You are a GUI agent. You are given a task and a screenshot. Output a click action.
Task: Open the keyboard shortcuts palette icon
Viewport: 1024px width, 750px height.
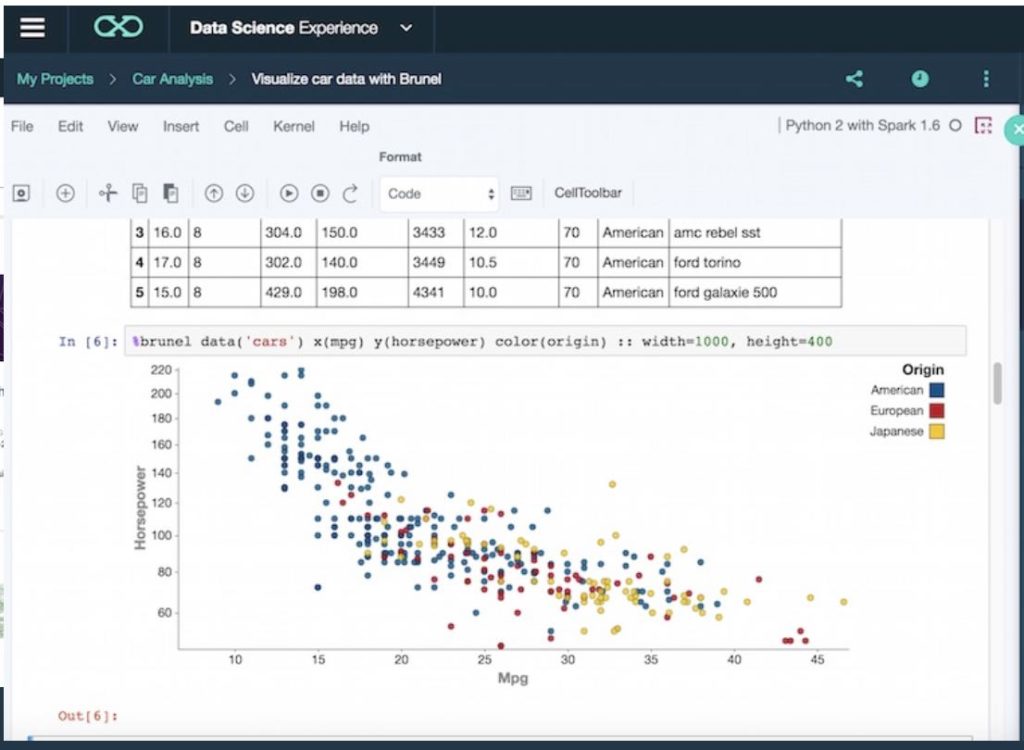pos(522,193)
